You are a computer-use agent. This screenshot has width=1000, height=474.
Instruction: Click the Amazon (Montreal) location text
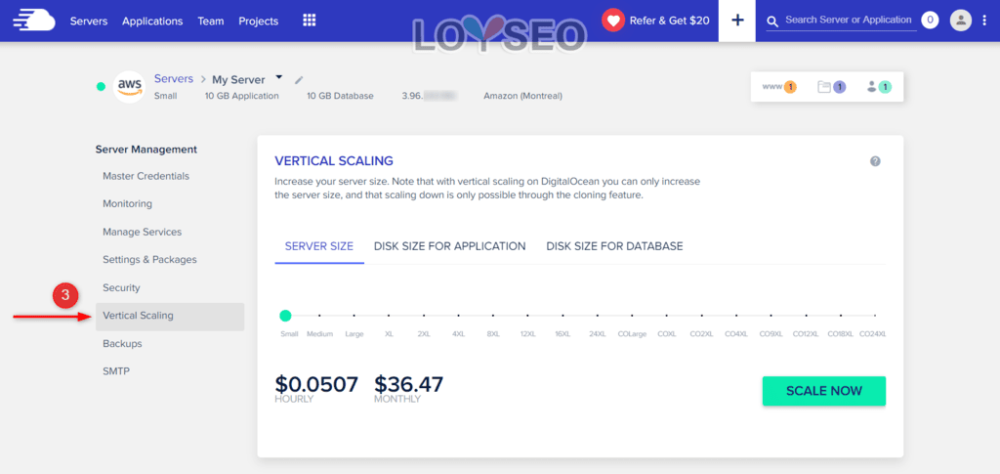523,96
